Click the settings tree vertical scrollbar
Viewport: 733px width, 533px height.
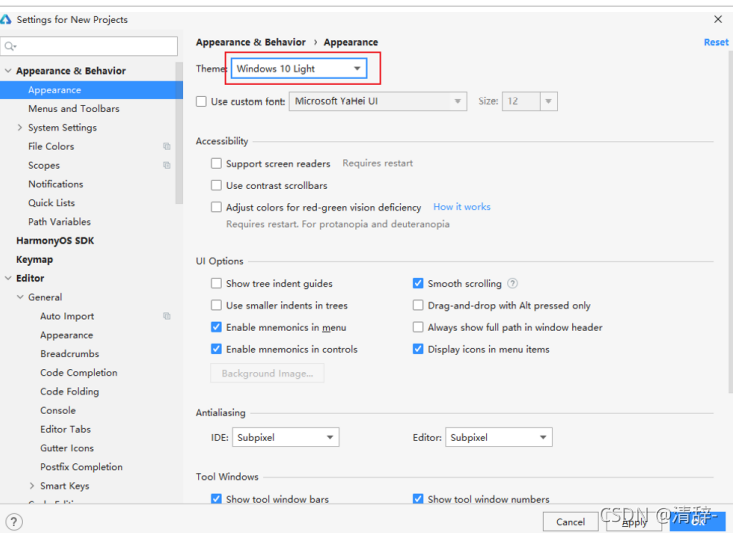point(179,133)
